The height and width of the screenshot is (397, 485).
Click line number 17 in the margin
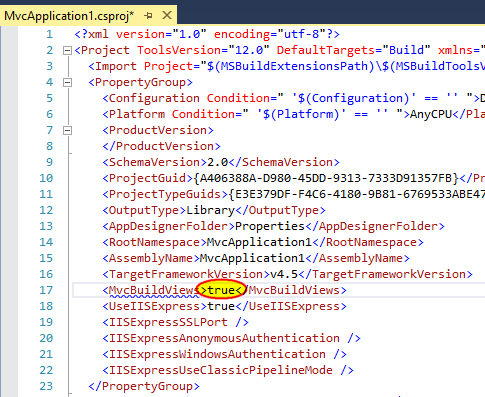46,290
